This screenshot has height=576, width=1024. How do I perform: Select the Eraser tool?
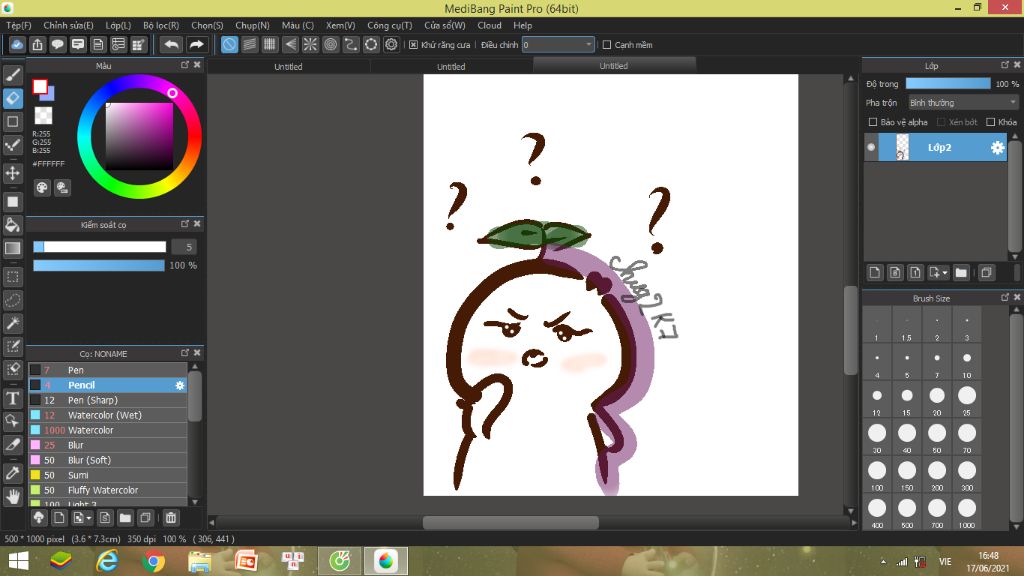[12, 98]
